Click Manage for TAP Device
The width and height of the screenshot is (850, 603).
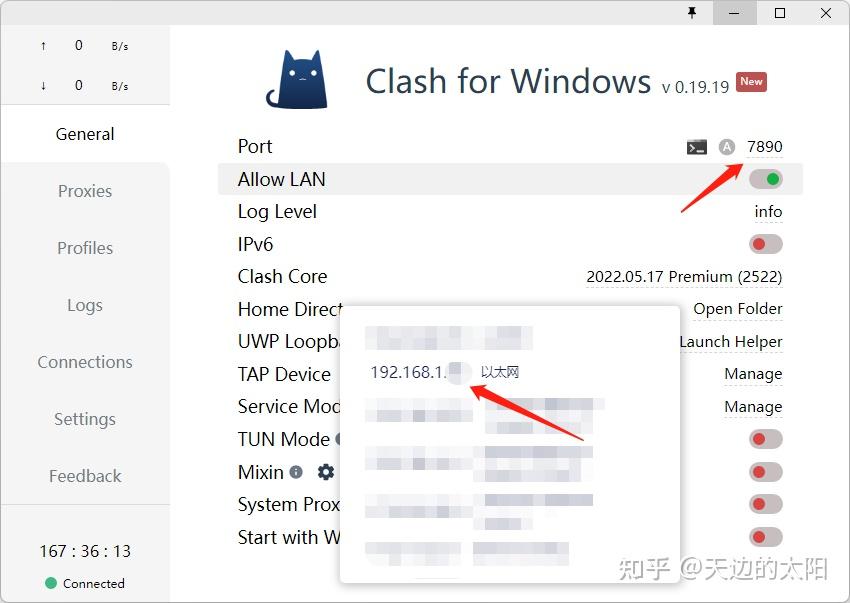[x=753, y=374]
